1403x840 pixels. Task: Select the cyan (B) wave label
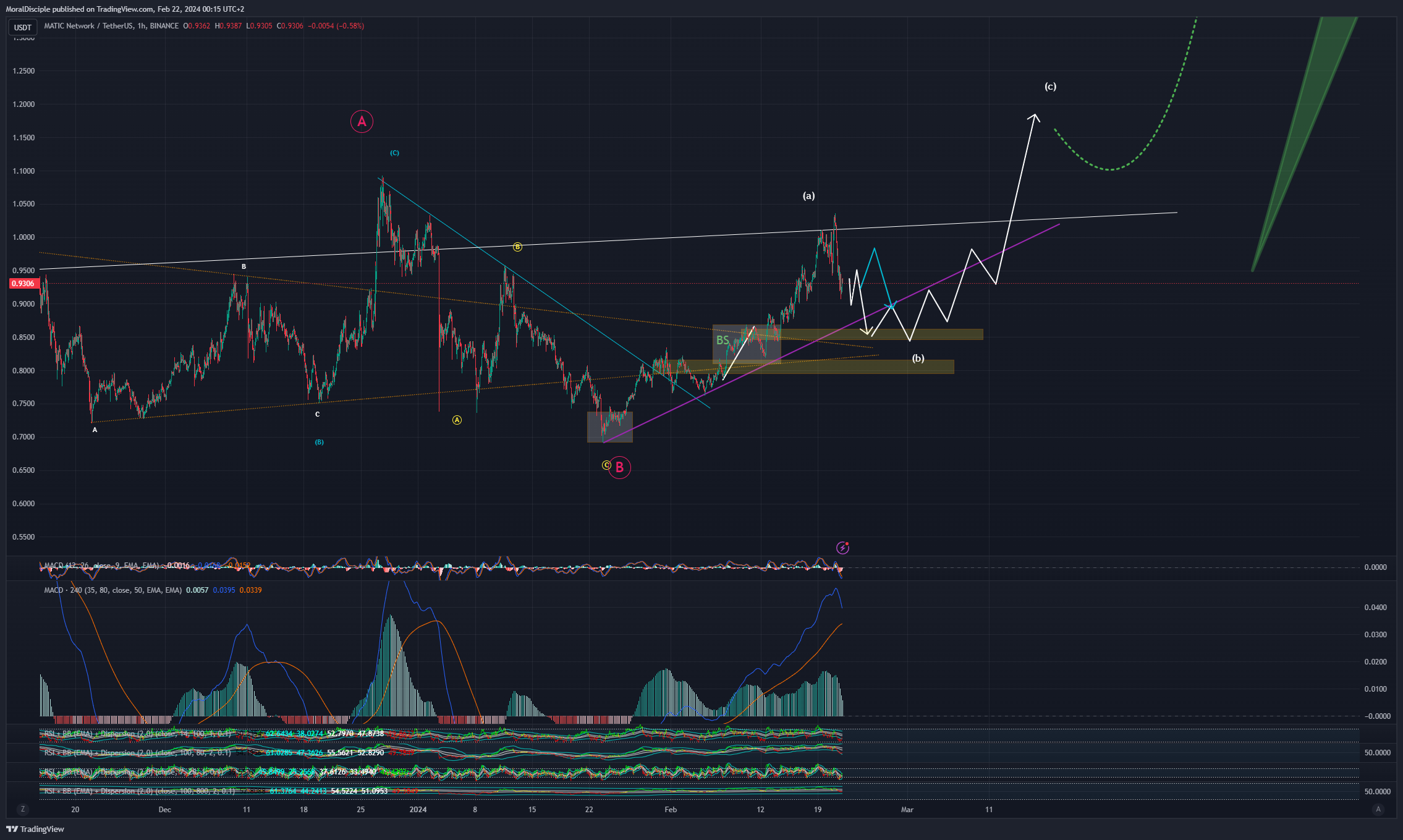[x=319, y=442]
